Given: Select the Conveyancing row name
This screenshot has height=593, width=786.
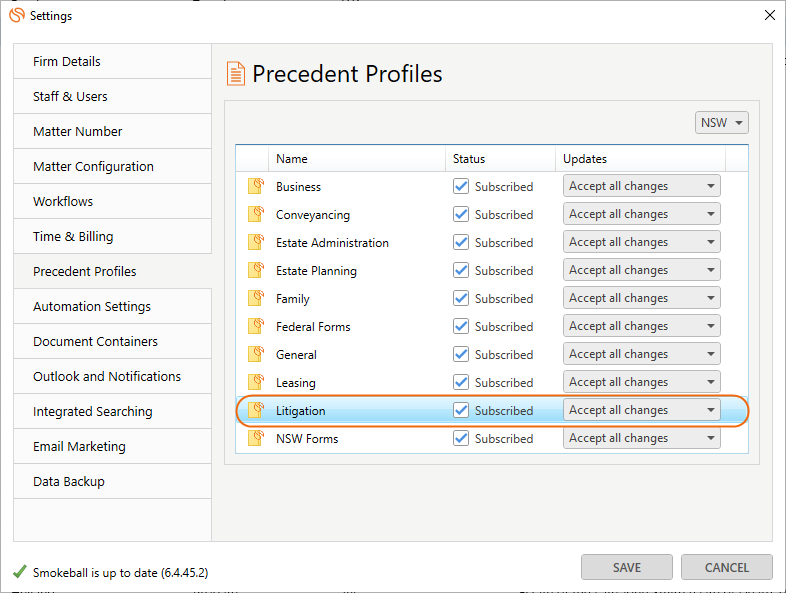Looking at the screenshot, I should click(x=313, y=215).
